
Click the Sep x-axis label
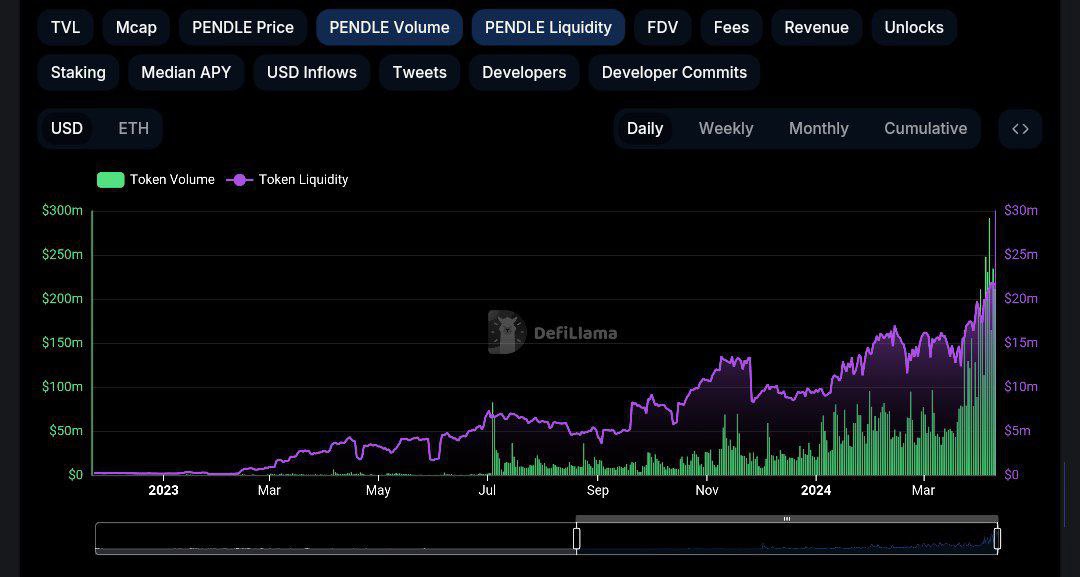(597, 490)
